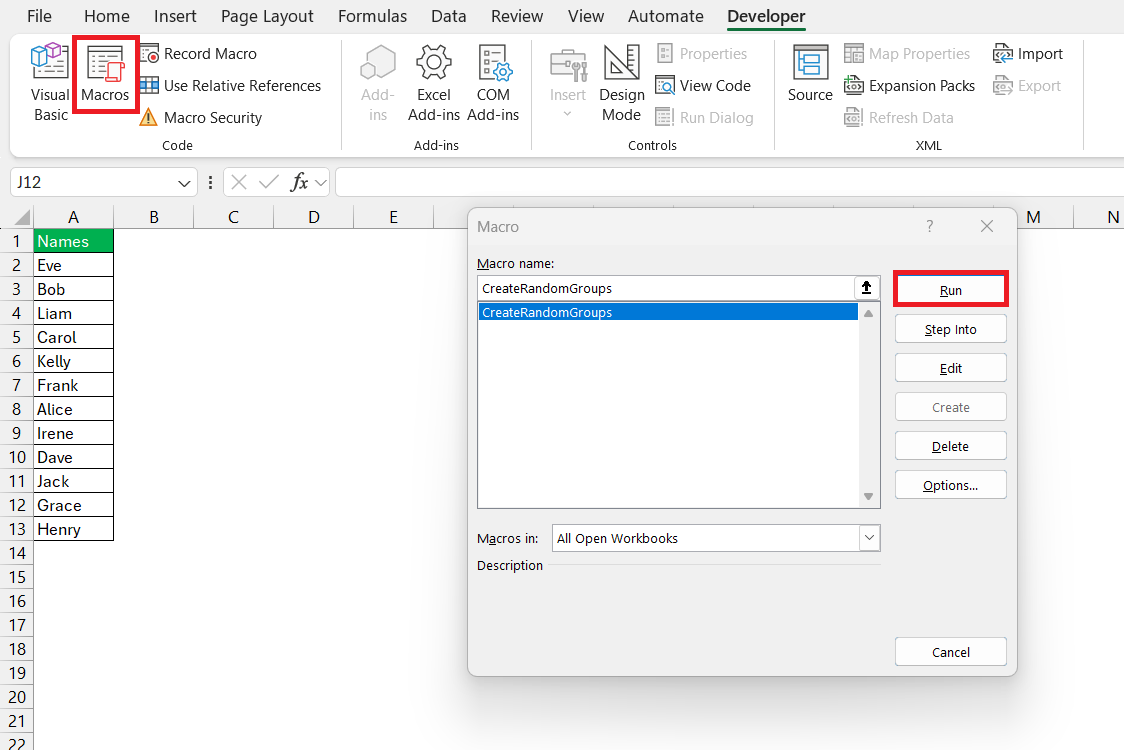Click the Macro name text field
The image size is (1124, 750).
[666, 288]
